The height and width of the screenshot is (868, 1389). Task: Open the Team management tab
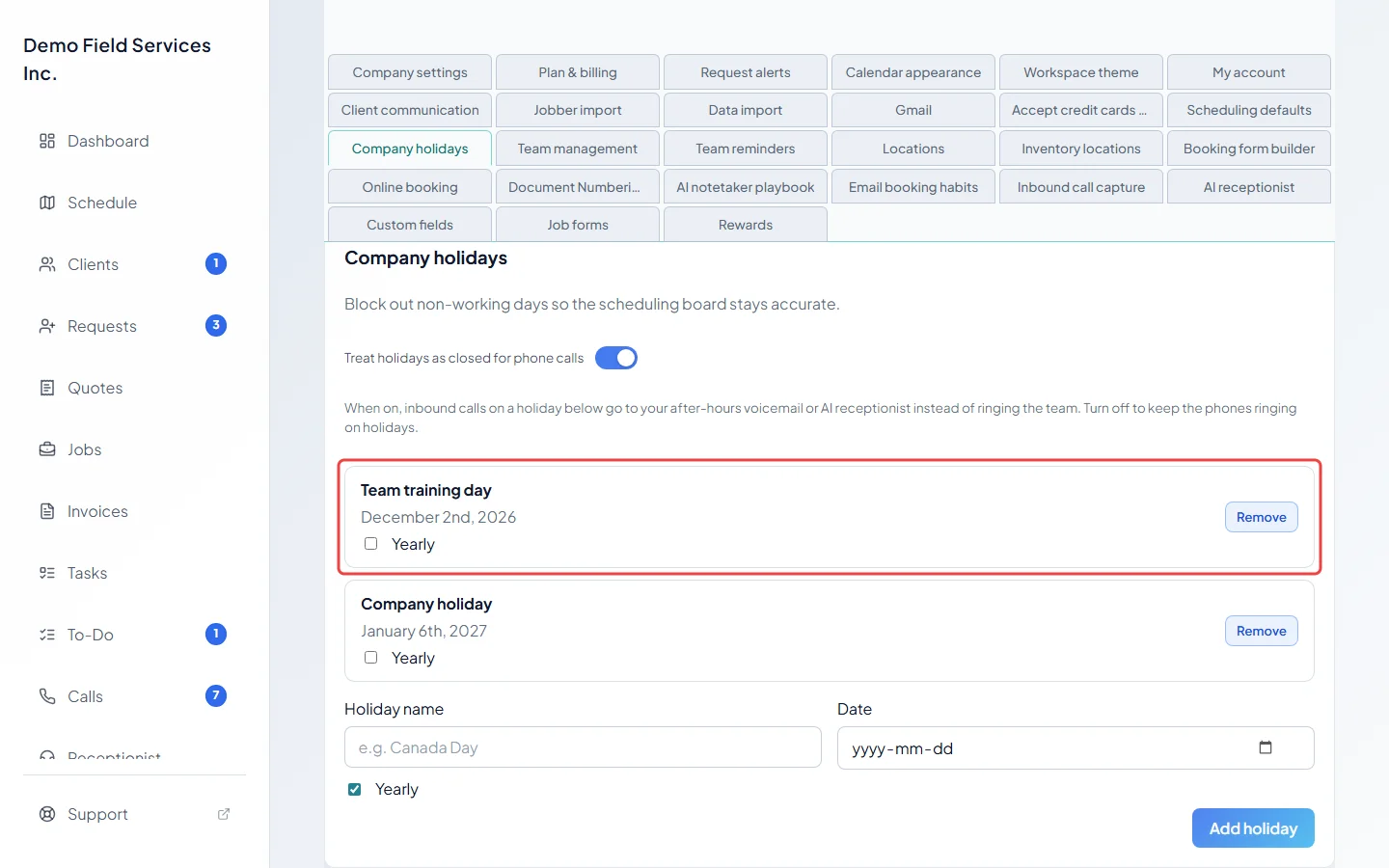(578, 149)
